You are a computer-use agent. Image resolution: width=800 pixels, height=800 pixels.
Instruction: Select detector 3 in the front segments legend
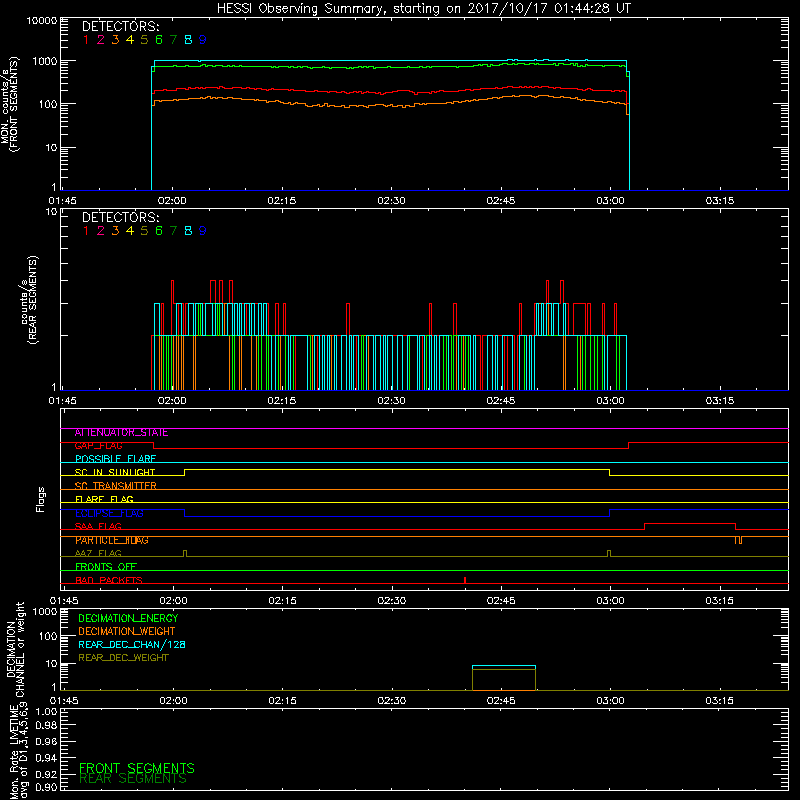point(115,40)
